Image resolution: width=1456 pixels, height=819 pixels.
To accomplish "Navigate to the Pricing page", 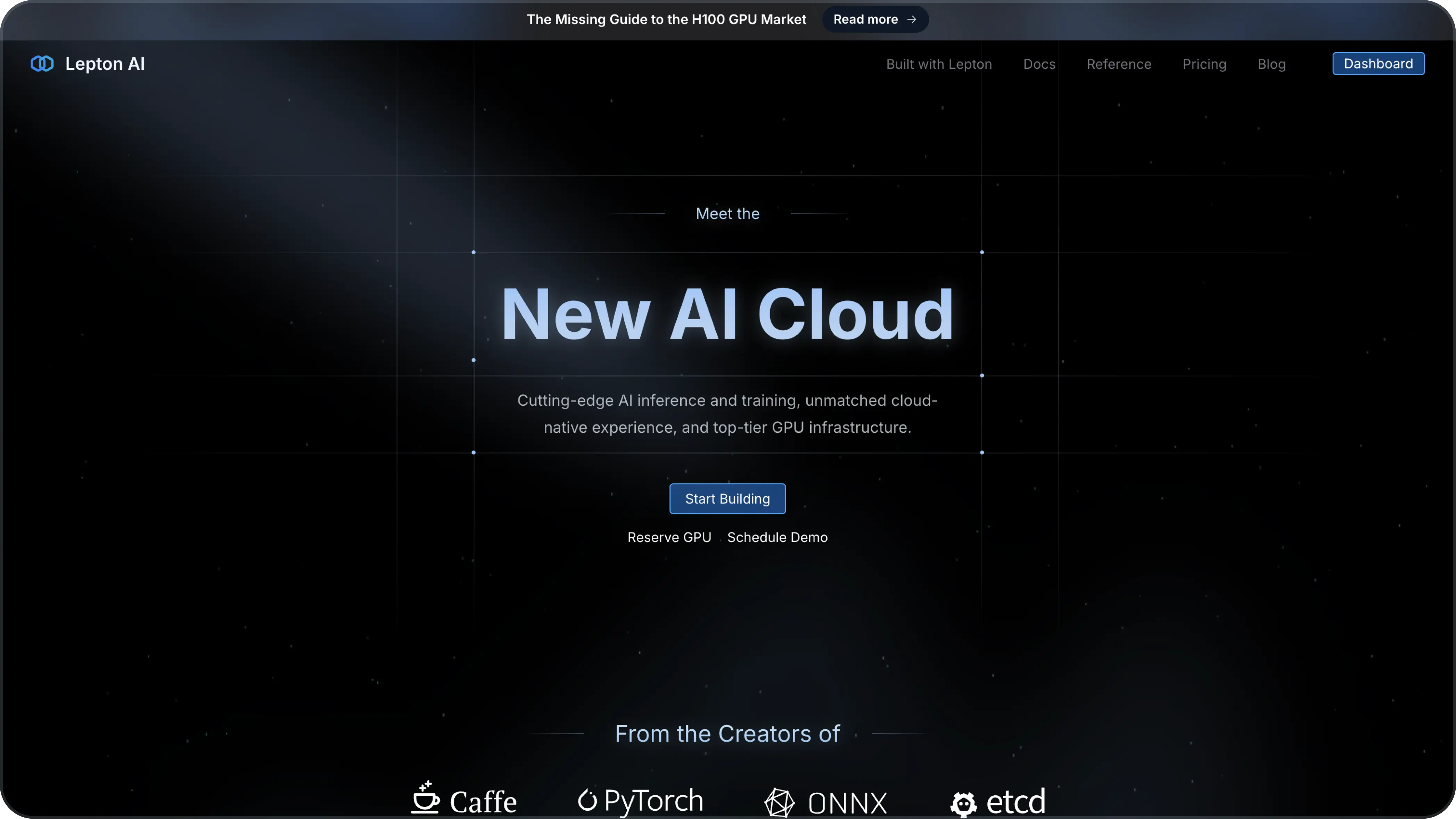I will tap(1204, 64).
